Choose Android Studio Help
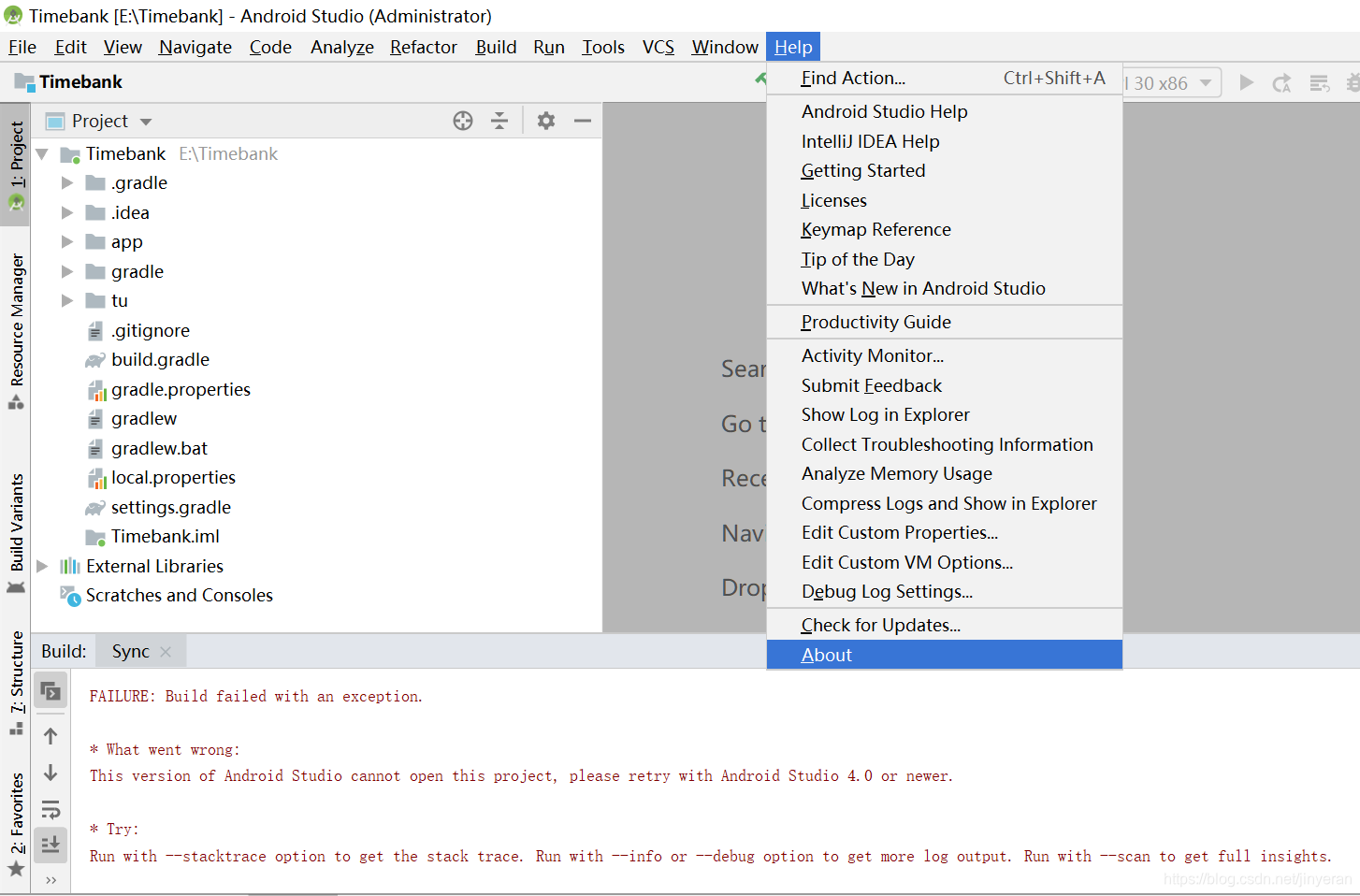Image resolution: width=1360 pixels, height=896 pixels. tap(945, 111)
